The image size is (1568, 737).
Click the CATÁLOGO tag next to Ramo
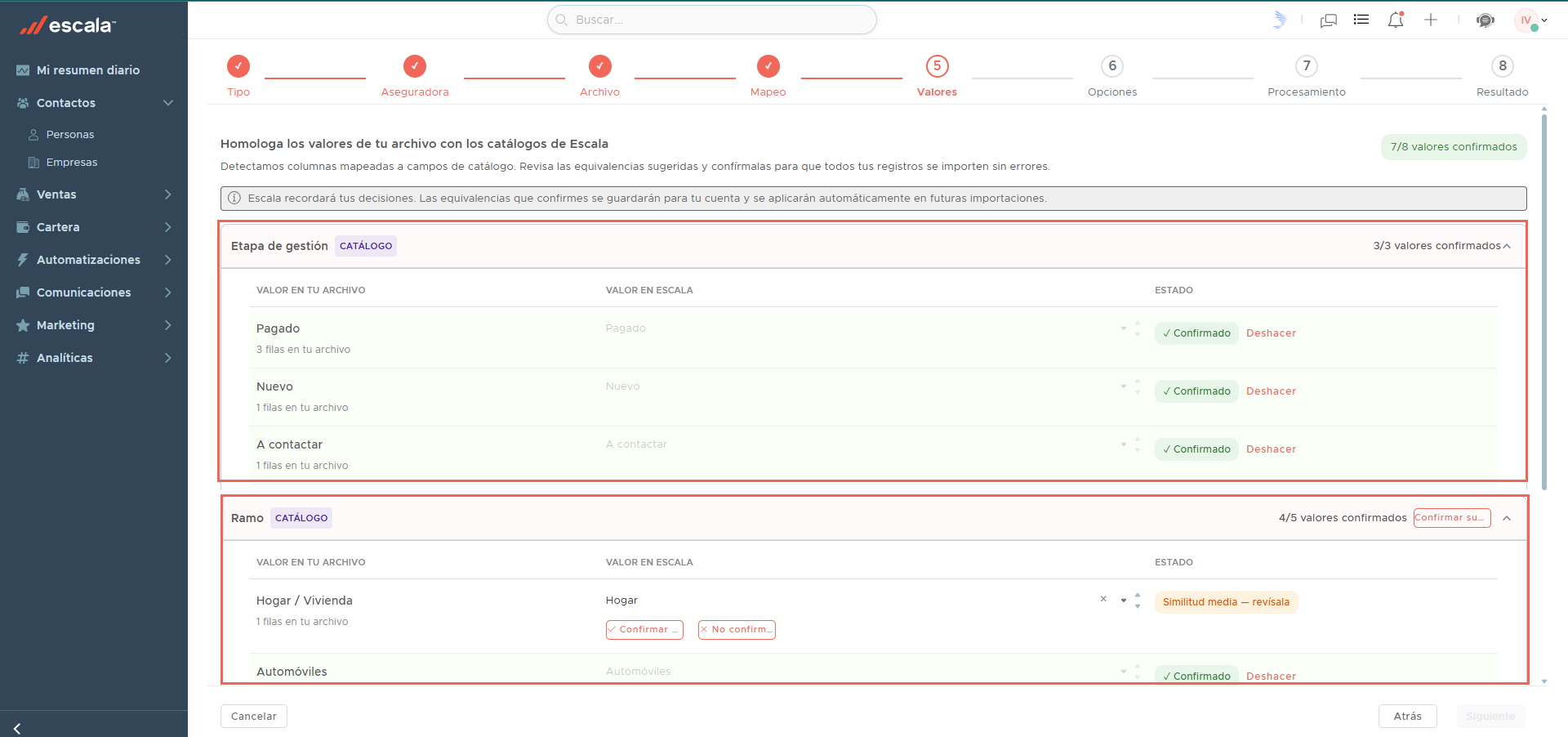(301, 518)
